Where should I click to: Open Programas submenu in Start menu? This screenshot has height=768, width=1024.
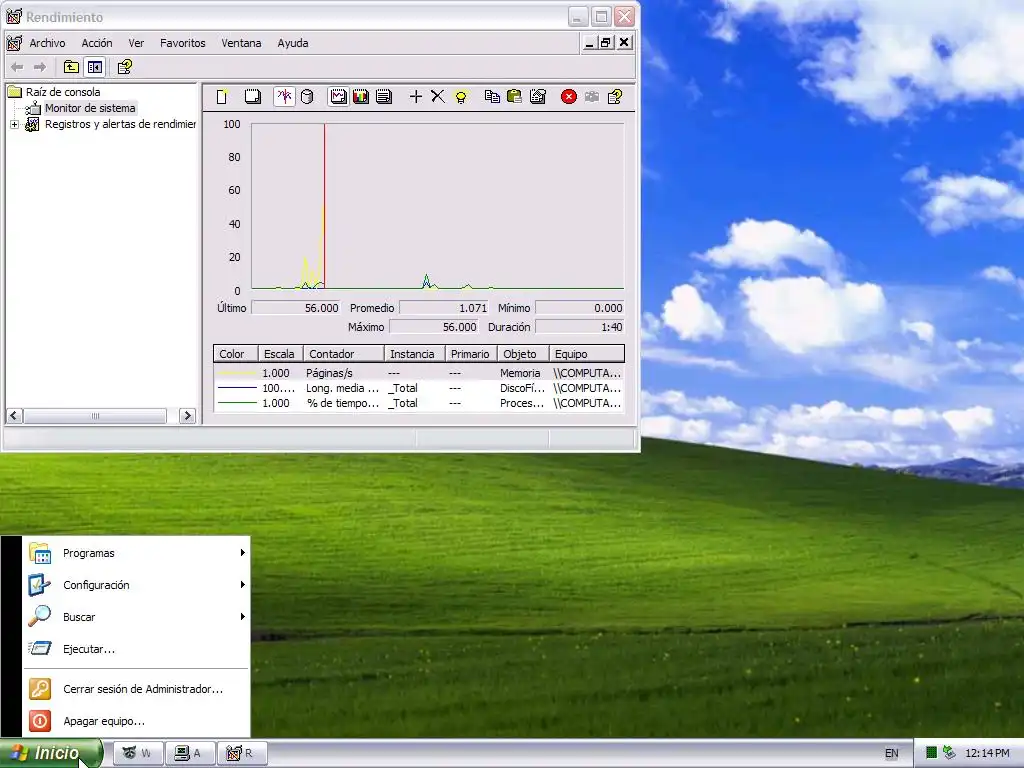pos(136,553)
